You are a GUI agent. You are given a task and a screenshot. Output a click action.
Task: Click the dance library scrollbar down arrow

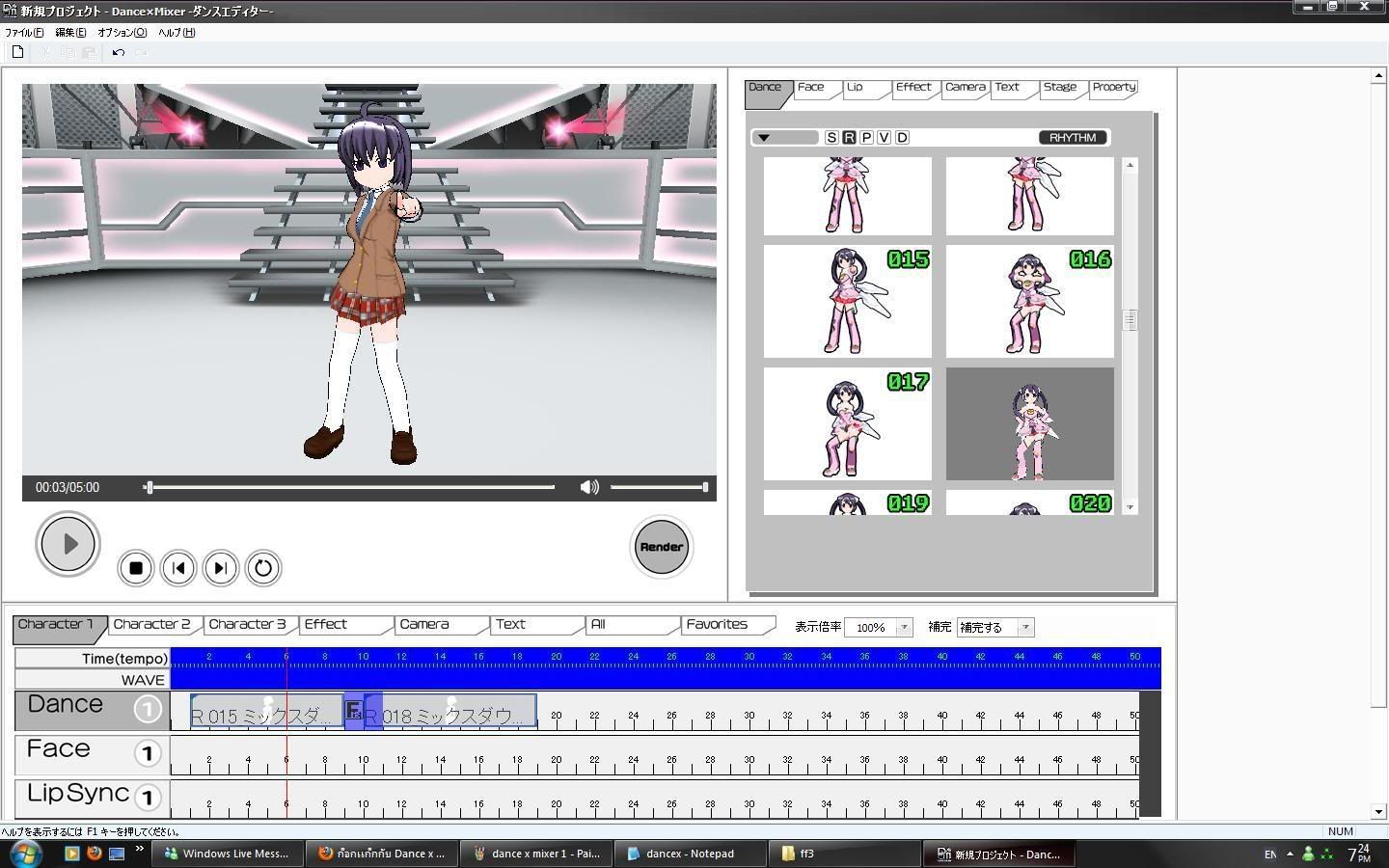[1130, 506]
